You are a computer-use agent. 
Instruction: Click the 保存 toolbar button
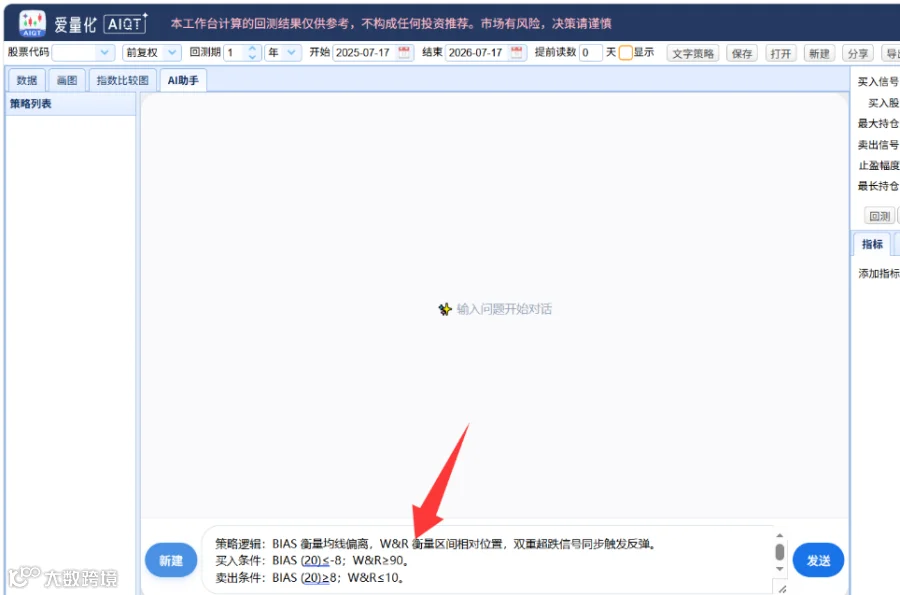(x=742, y=53)
